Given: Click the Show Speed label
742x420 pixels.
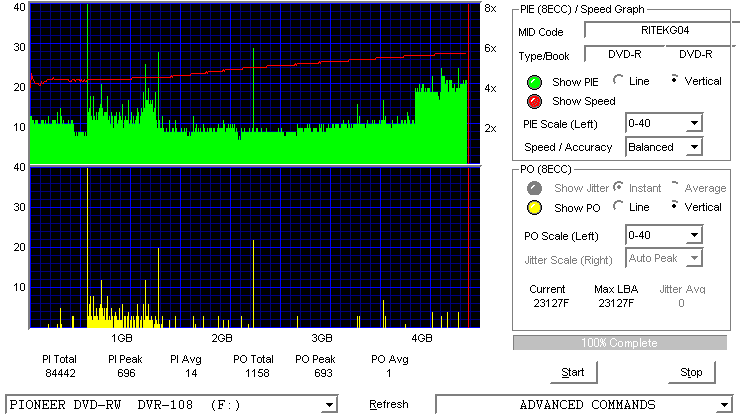Looking at the screenshot, I should [584, 101].
